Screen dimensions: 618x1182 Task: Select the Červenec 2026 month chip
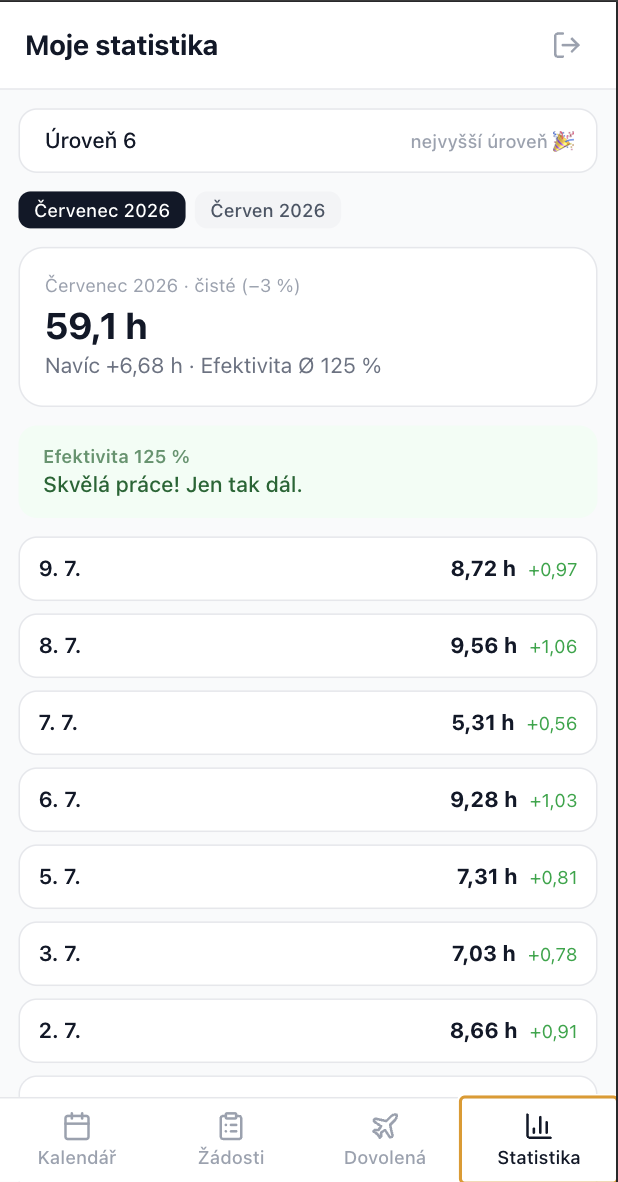tap(102, 210)
